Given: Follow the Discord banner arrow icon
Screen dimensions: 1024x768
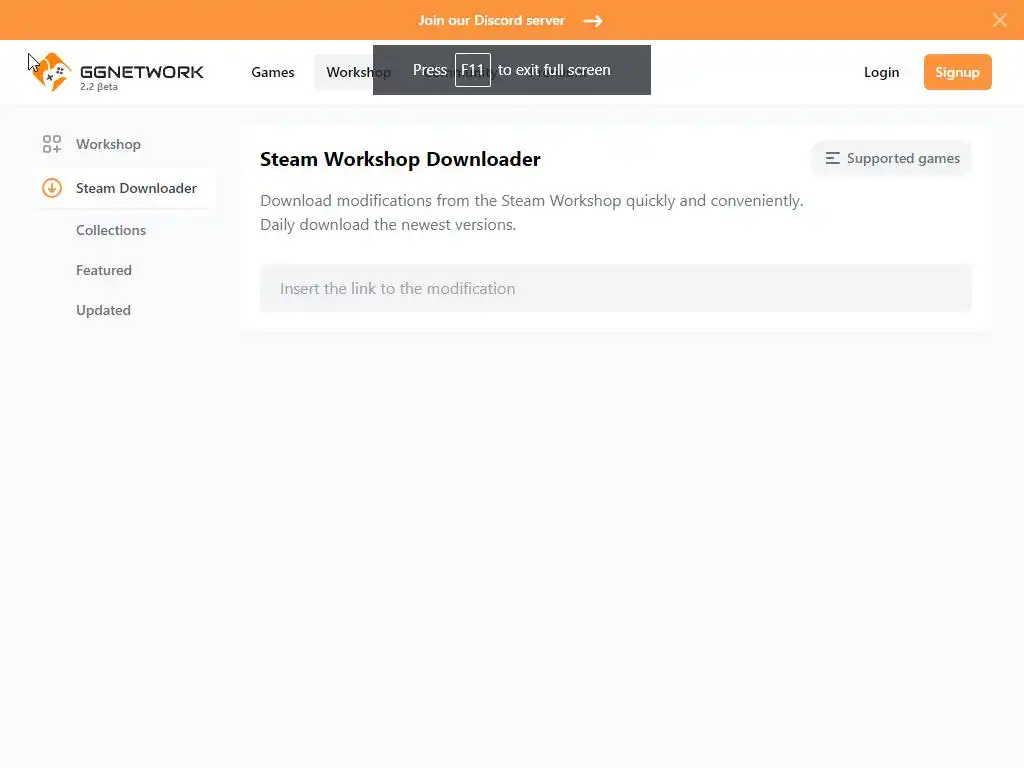Looking at the screenshot, I should point(593,21).
